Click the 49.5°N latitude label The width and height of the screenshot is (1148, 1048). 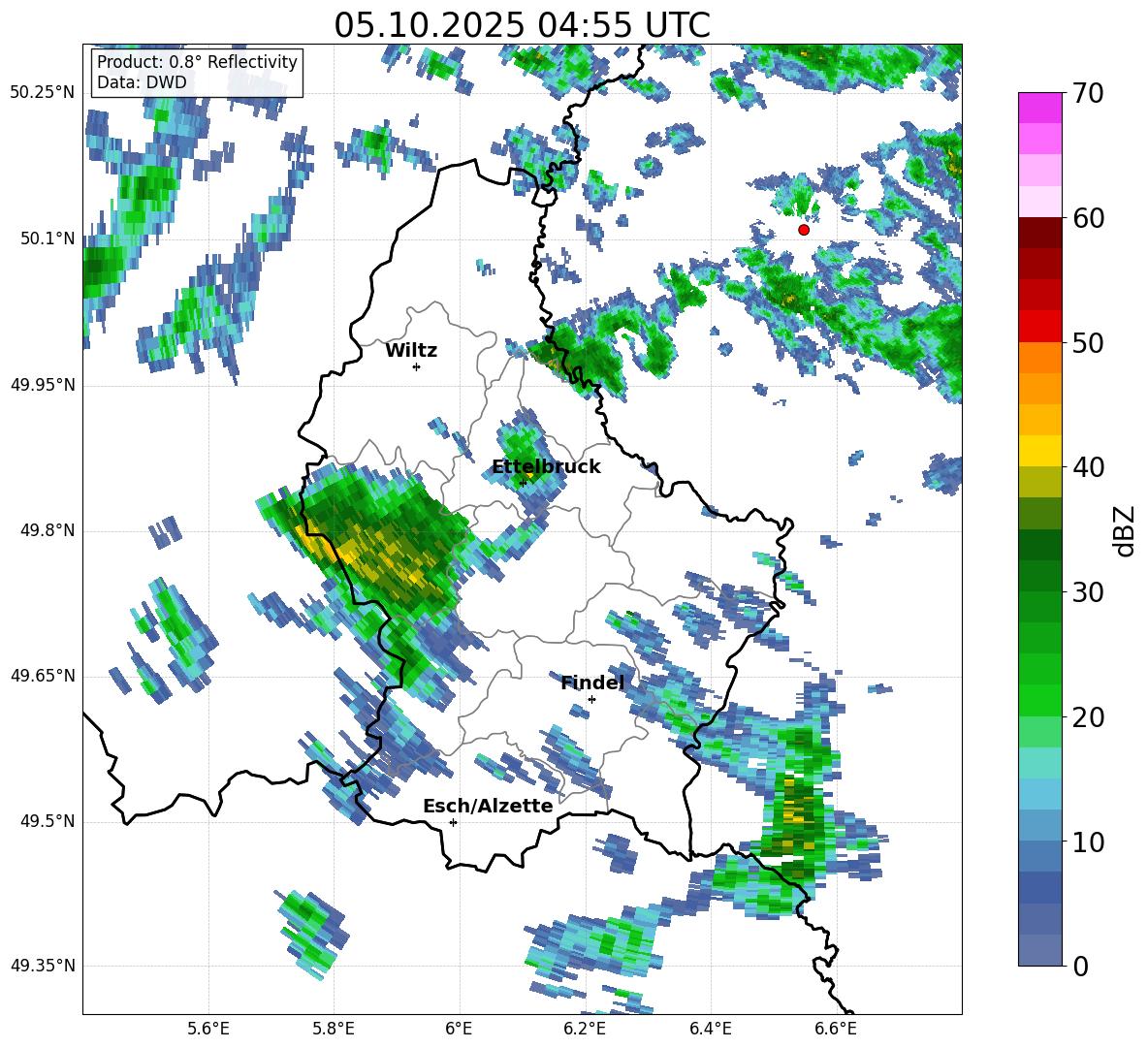[48, 821]
